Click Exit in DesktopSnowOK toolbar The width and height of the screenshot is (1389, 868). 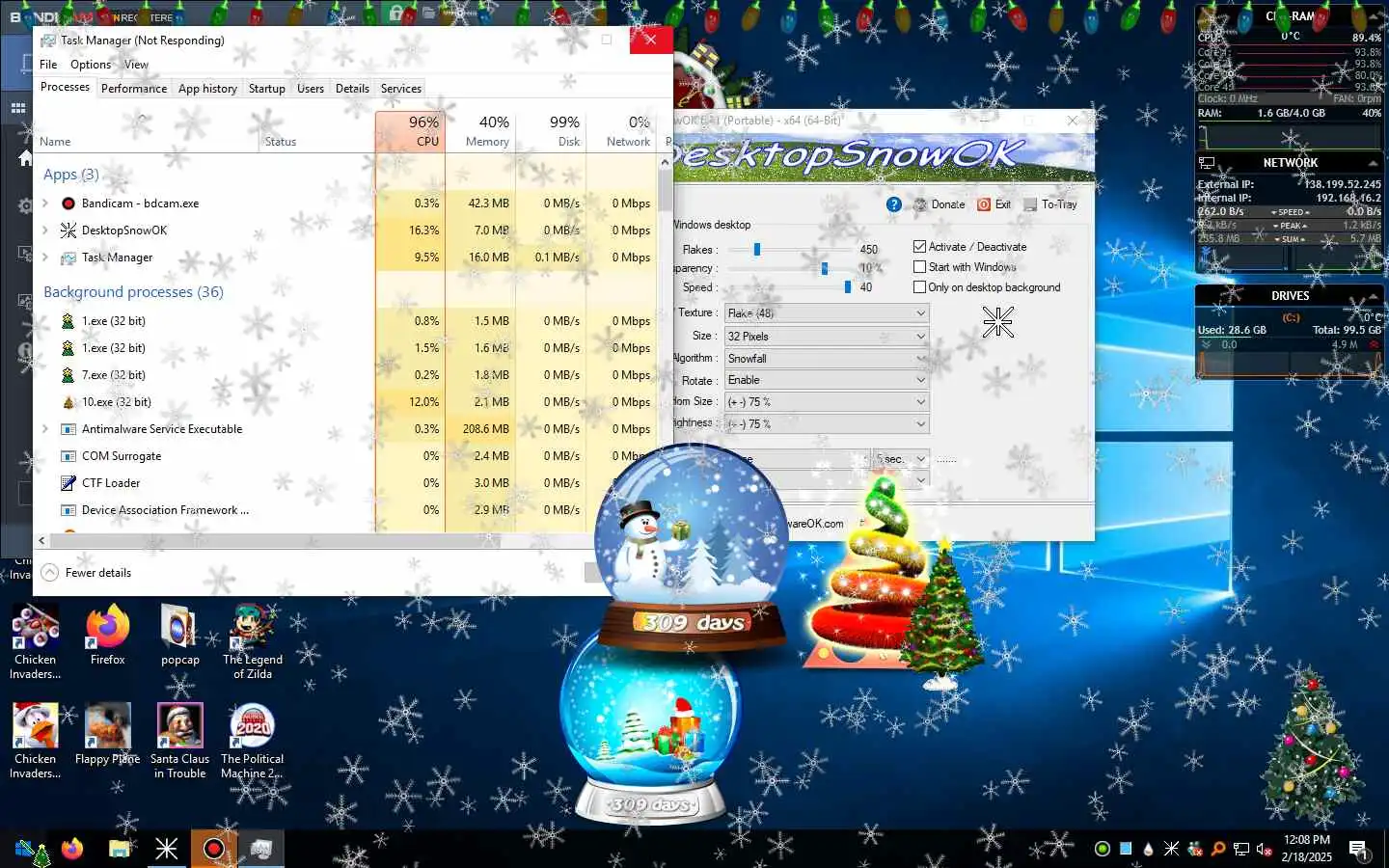coord(994,204)
